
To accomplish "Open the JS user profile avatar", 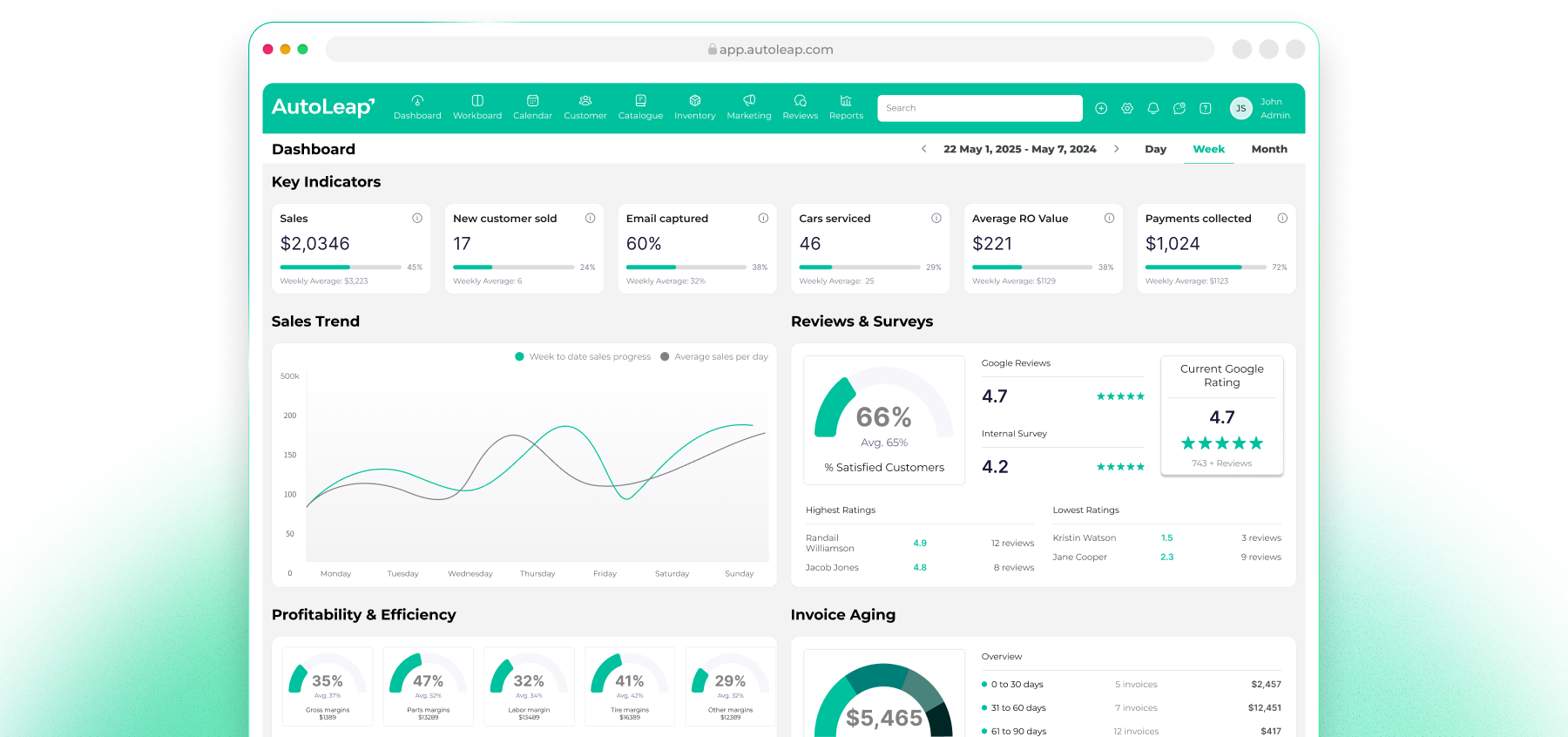I will click(x=1240, y=108).
